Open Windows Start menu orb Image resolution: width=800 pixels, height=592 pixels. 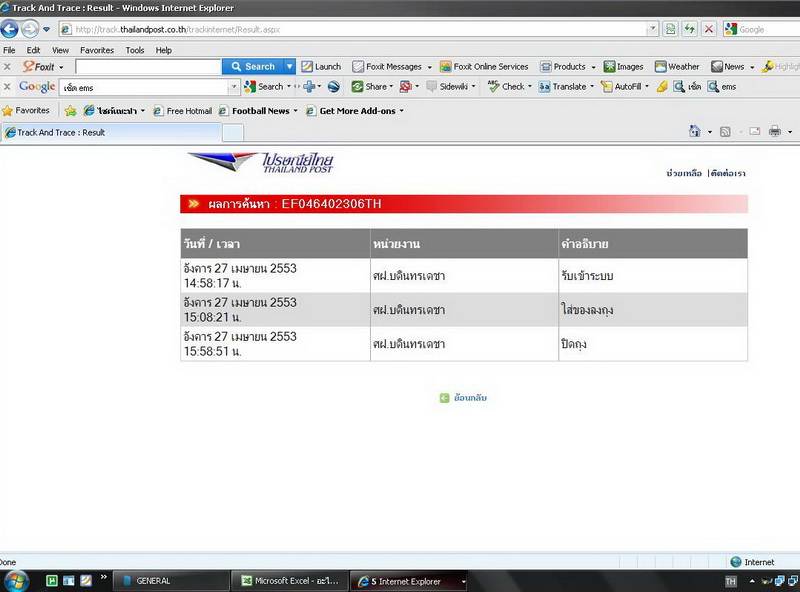tap(18, 580)
